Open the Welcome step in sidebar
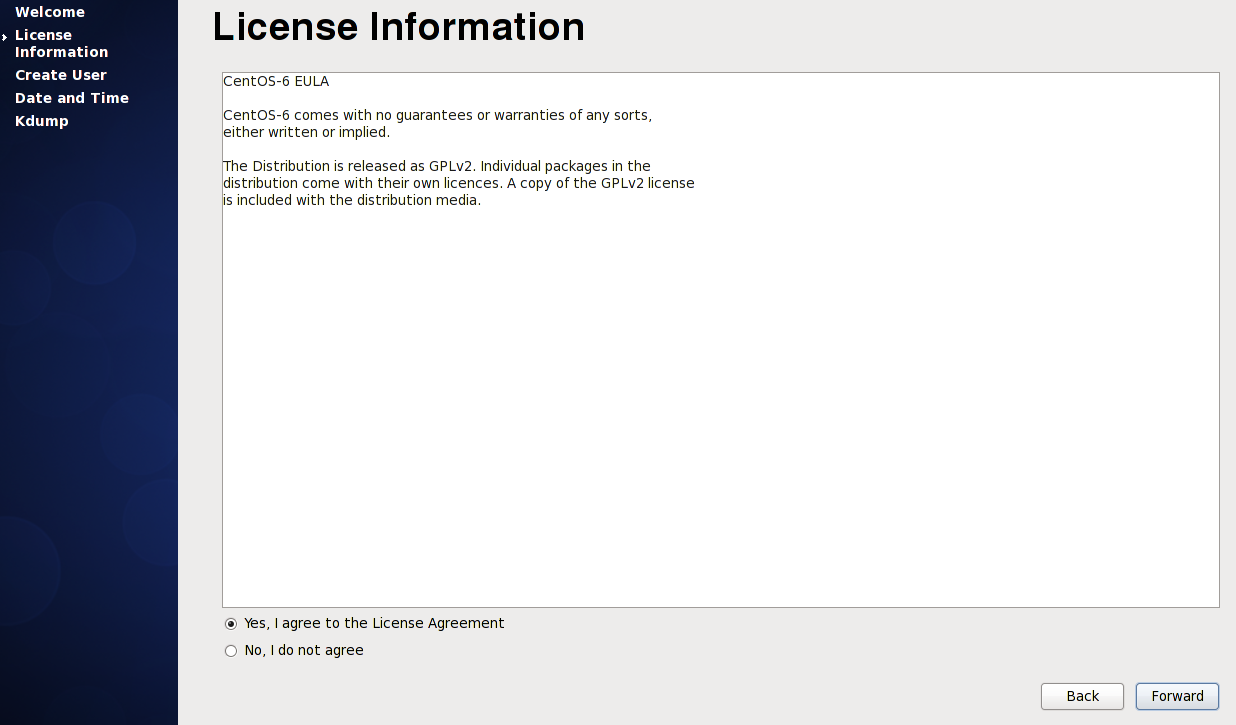The image size is (1236, 725). coord(50,12)
